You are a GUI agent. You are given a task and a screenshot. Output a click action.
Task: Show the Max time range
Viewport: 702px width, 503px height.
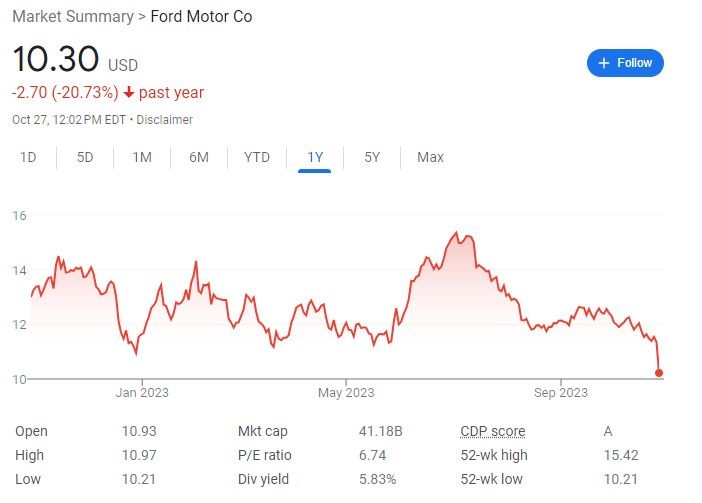[430, 157]
